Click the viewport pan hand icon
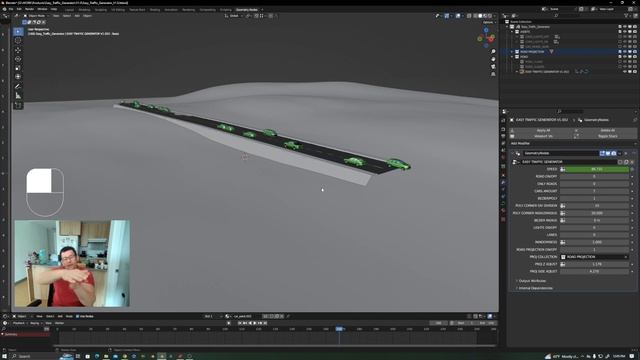The width and height of the screenshot is (640, 360). (x=493, y=59)
